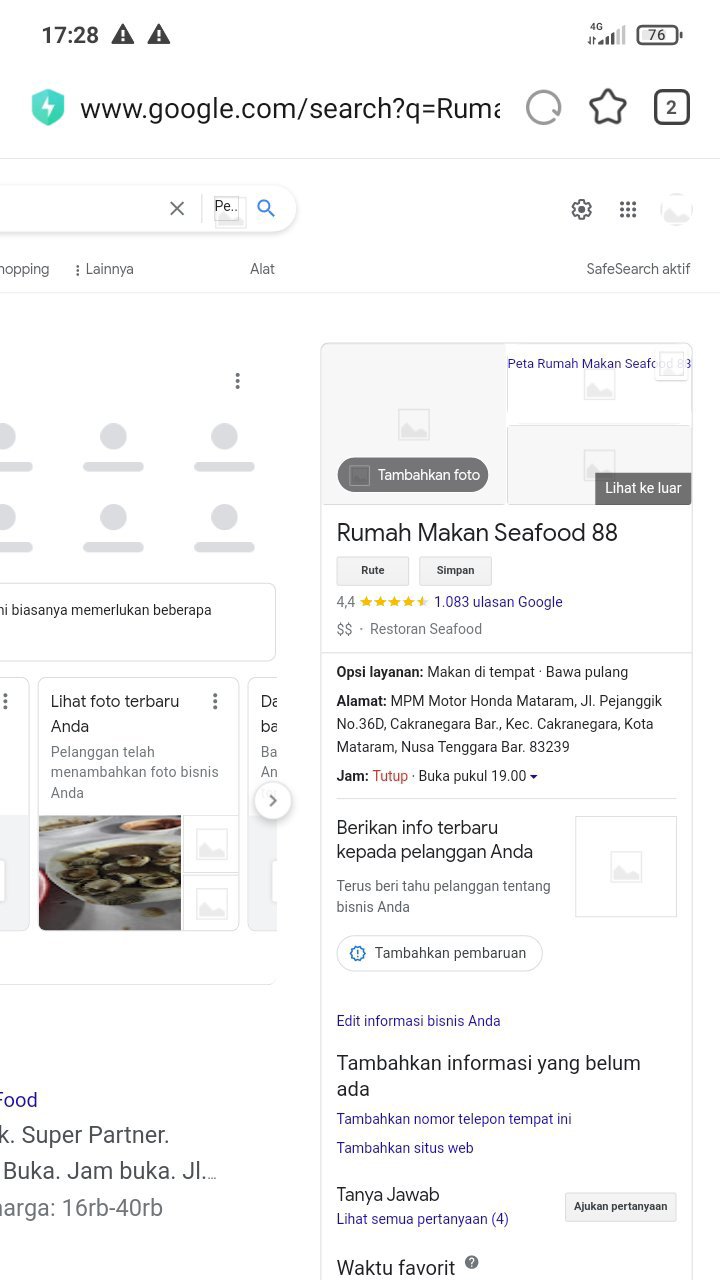Image resolution: width=720 pixels, height=1280 pixels.
Task: Expand opening hours dropdown next to Buka pukul 19.00
Action: point(534,777)
